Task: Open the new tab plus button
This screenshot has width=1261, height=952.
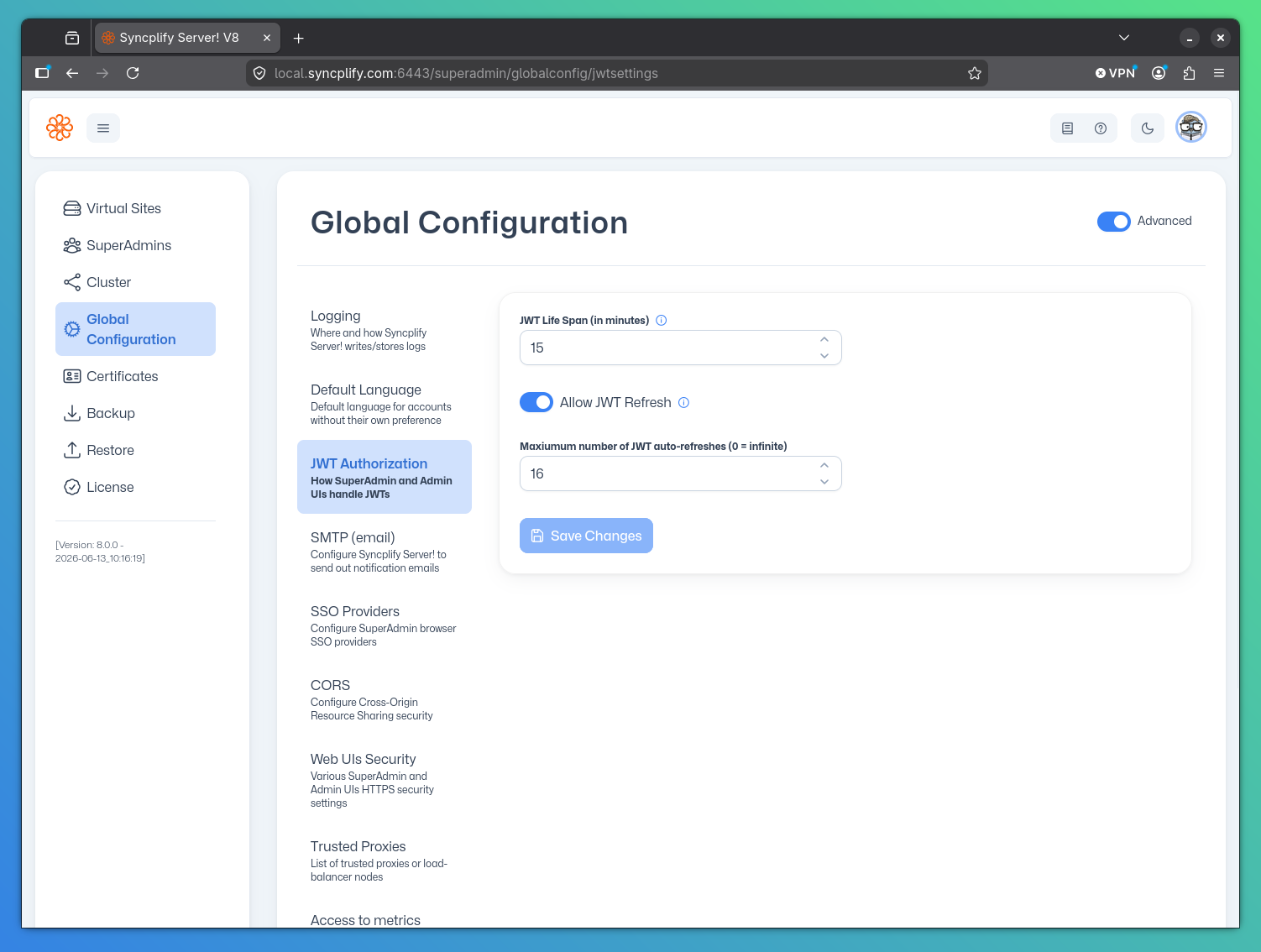Action: click(299, 38)
